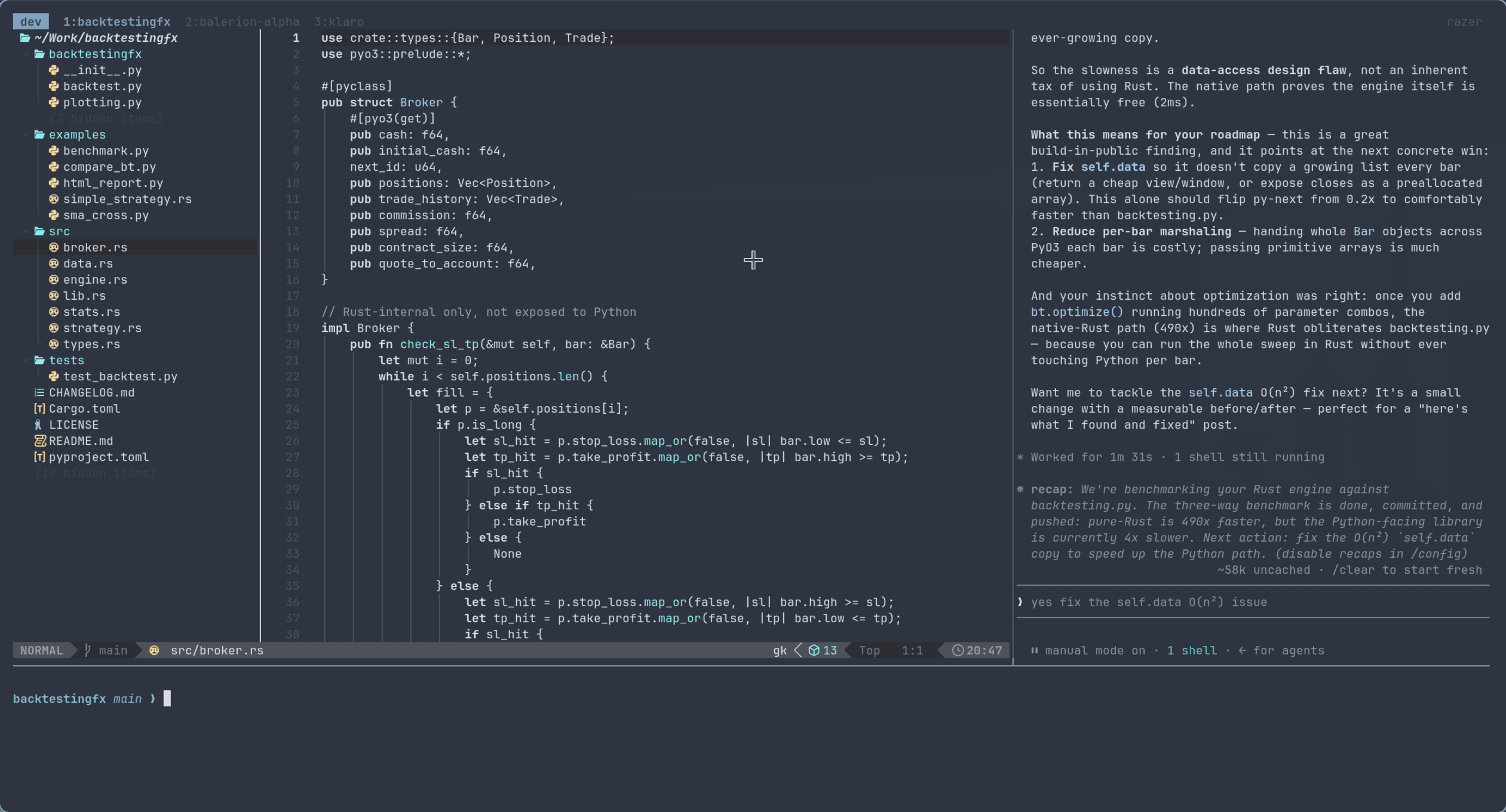Click the list icon beside CHANGELOG.md
The height and width of the screenshot is (812, 1506).
39,392
